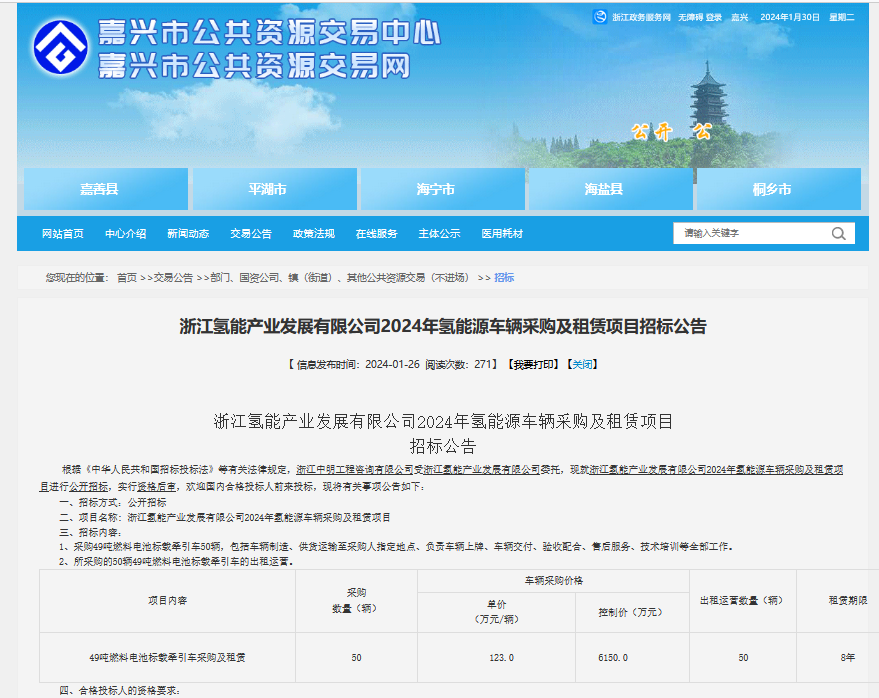
Task: Open the 嘉善县 district tab
Action: point(105,189)
